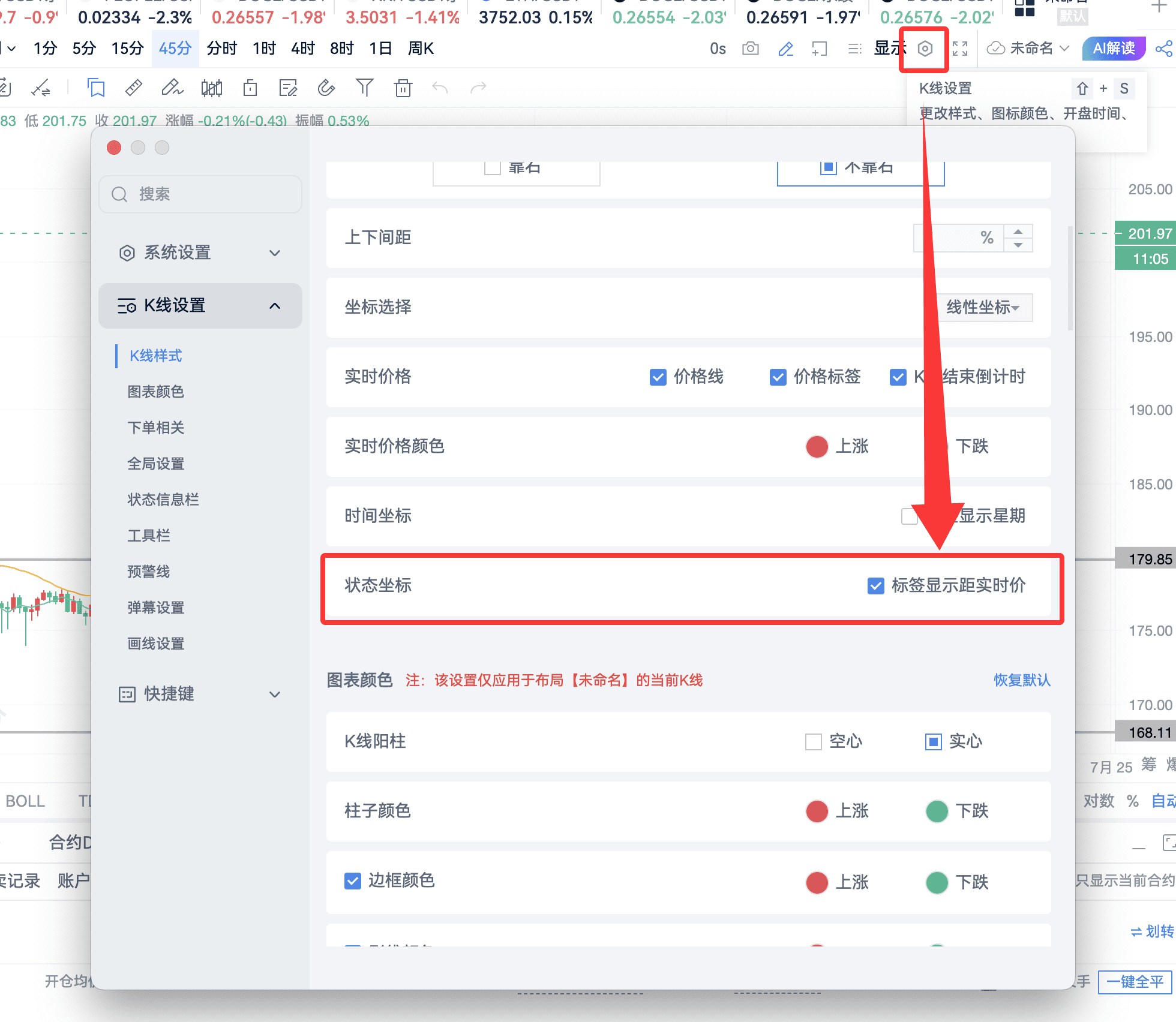Click the undo arrow icon
Image resolution: width=1176 pixels, height=1022 pixels.
[440, 88]
